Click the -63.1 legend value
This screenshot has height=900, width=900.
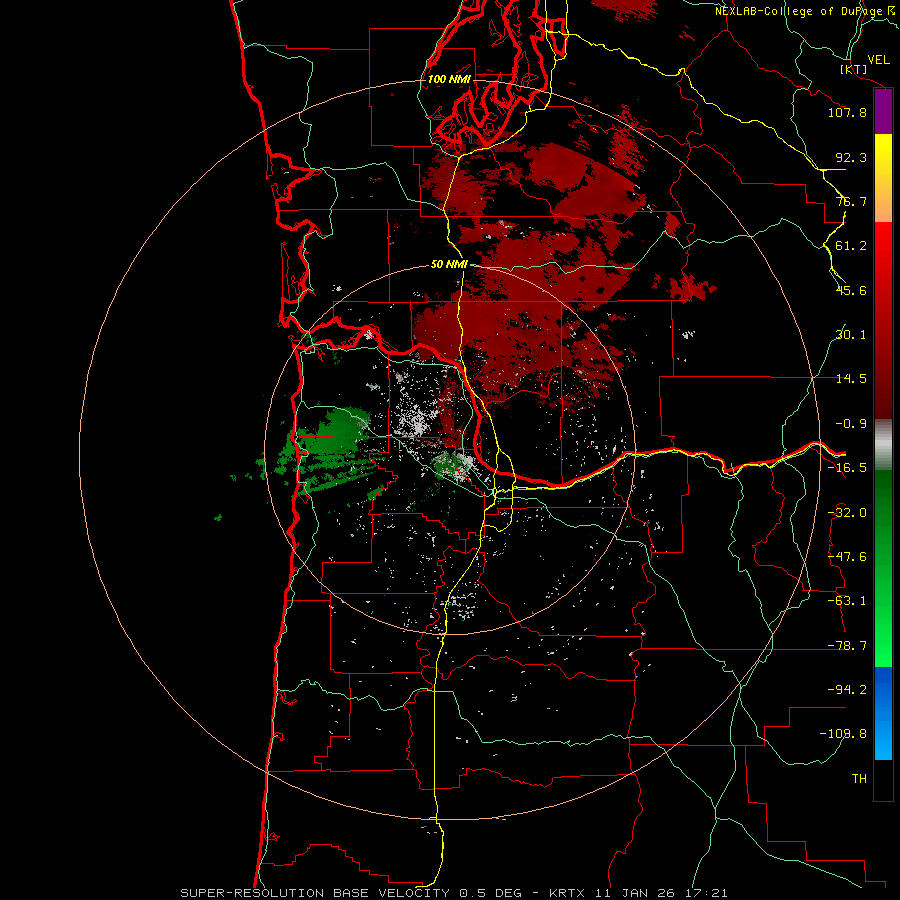coord(847,601)
